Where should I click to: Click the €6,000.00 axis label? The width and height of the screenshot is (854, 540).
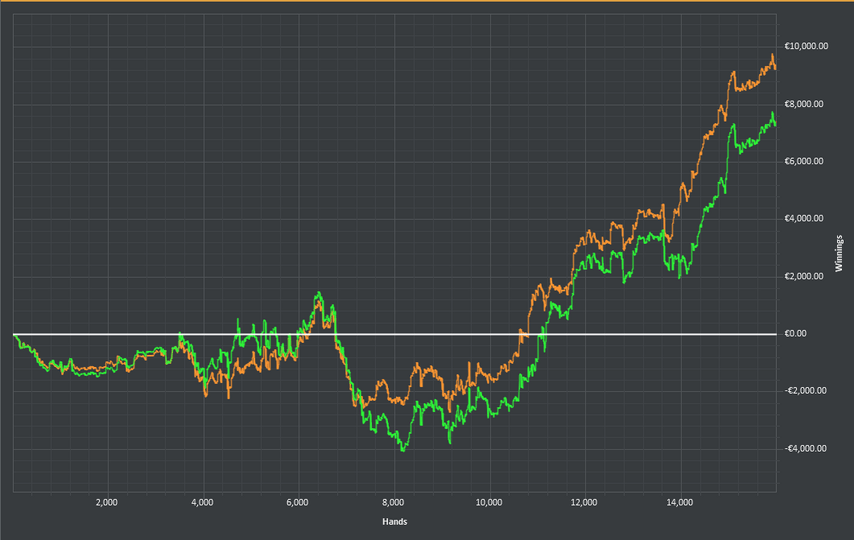click(x=803, y=161)
